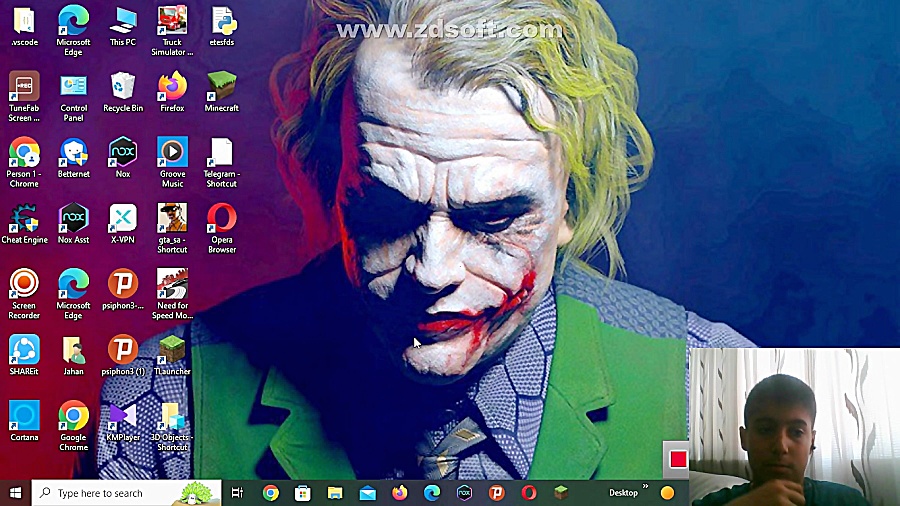Select the psiphon3-... desktop icon
The image size is (900, 506).
click(x=123, y=290)
